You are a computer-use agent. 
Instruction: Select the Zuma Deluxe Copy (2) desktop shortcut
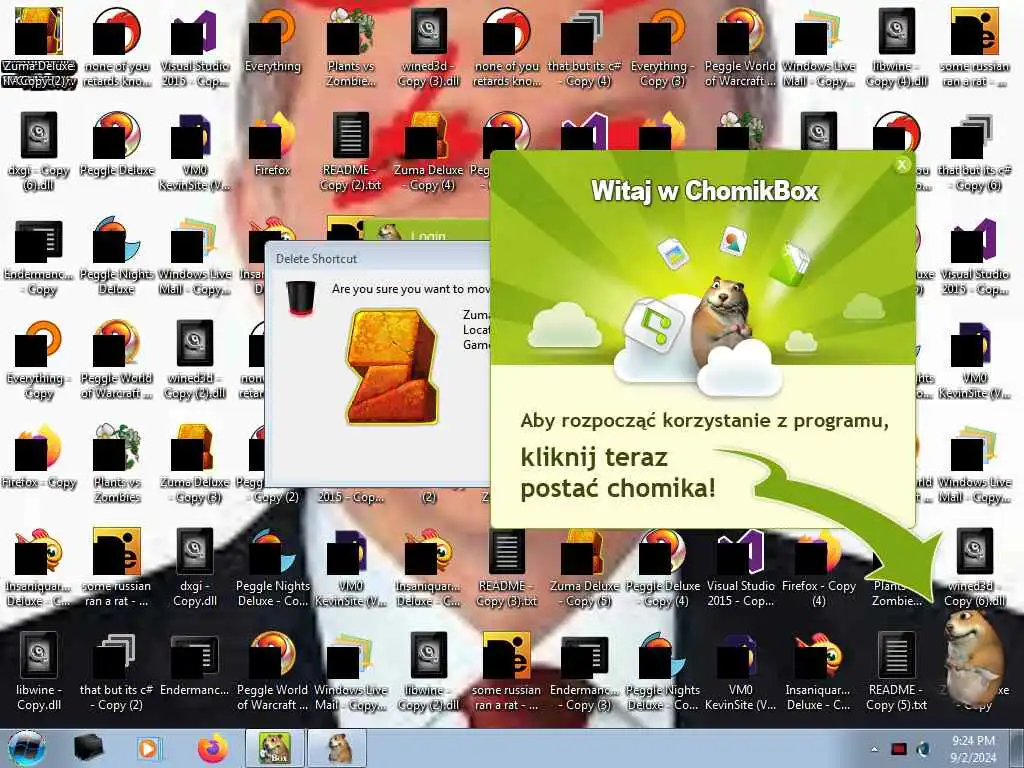click(39, 47)
